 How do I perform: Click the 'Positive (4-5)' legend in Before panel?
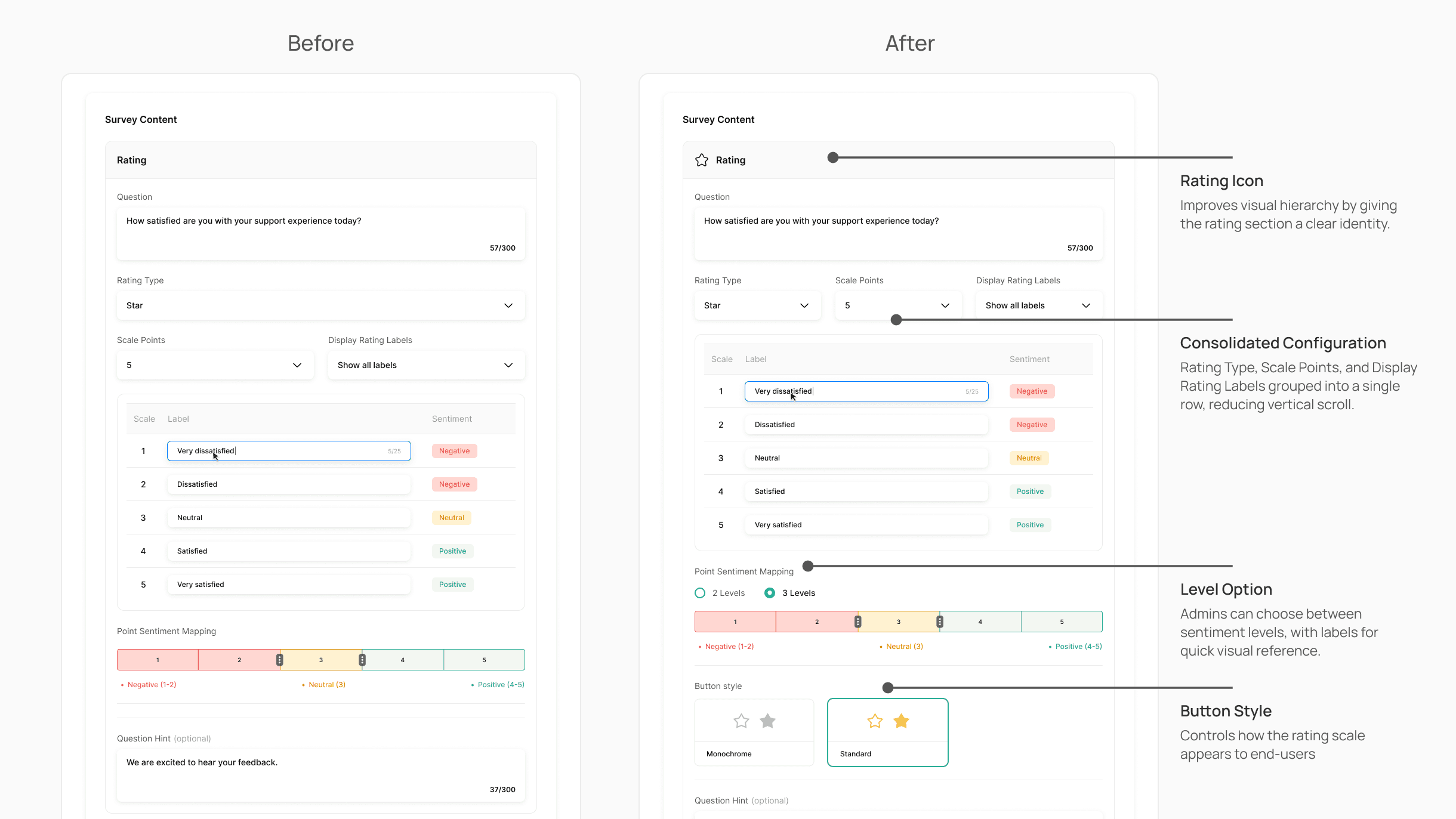[498, 685]
